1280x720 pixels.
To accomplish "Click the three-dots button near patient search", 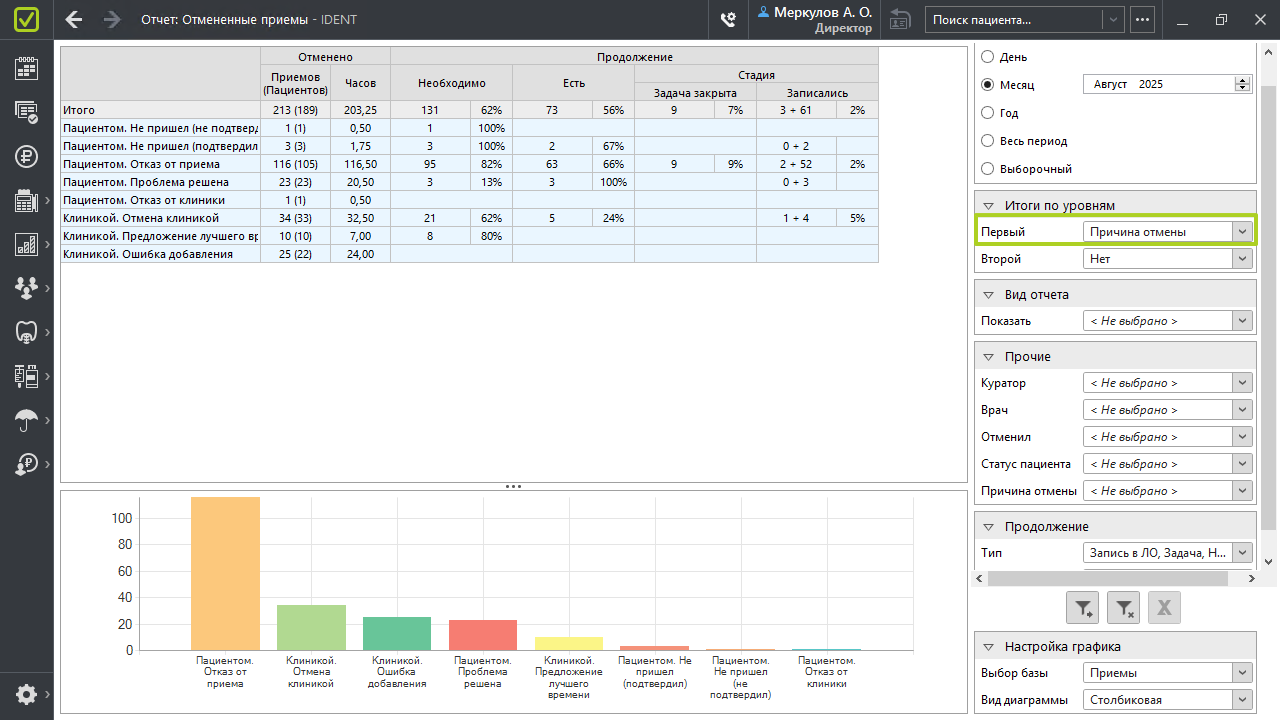I will coord(1142,19).
